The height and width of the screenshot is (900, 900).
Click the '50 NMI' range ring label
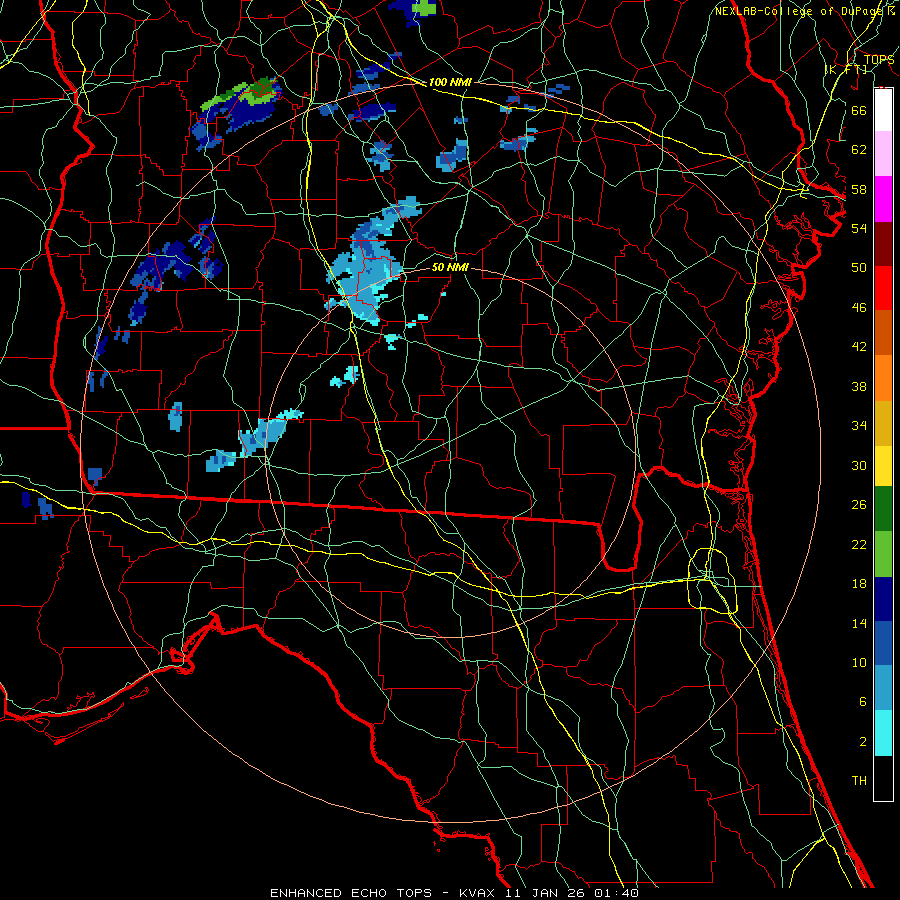[x=450, y=267]
